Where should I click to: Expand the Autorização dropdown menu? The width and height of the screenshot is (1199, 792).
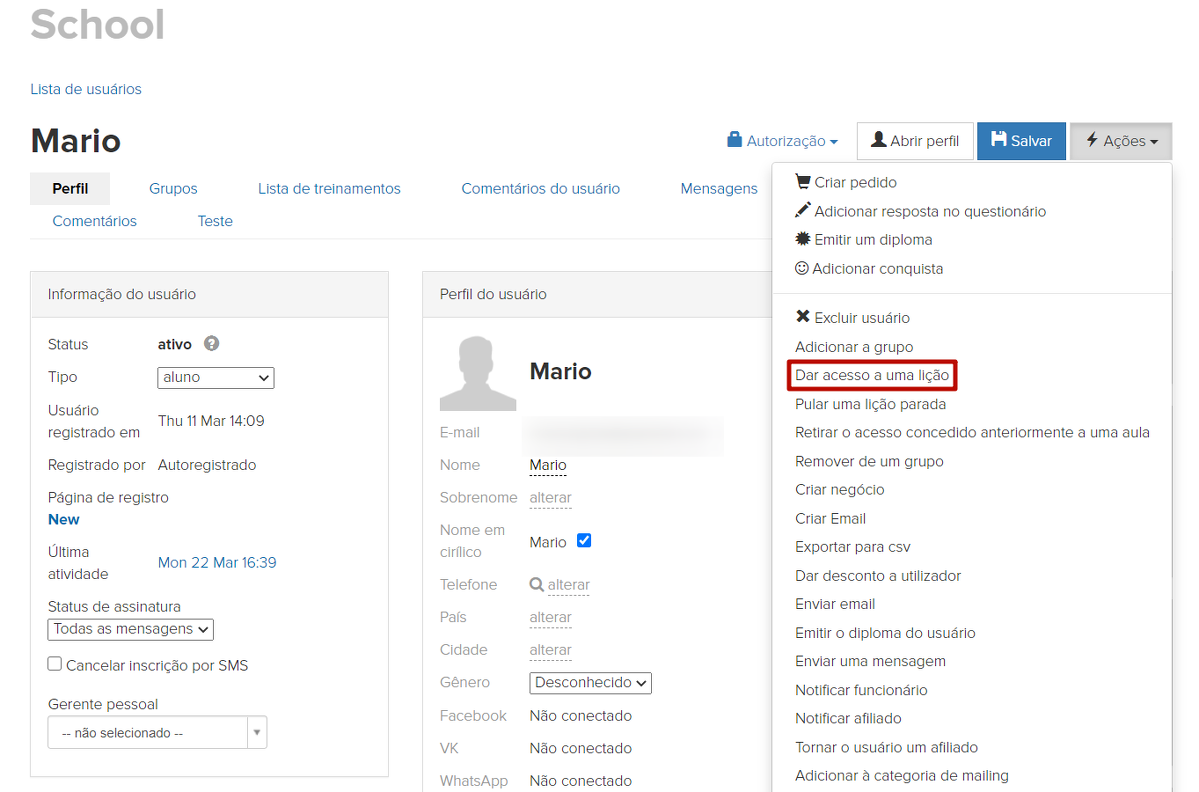783,141
